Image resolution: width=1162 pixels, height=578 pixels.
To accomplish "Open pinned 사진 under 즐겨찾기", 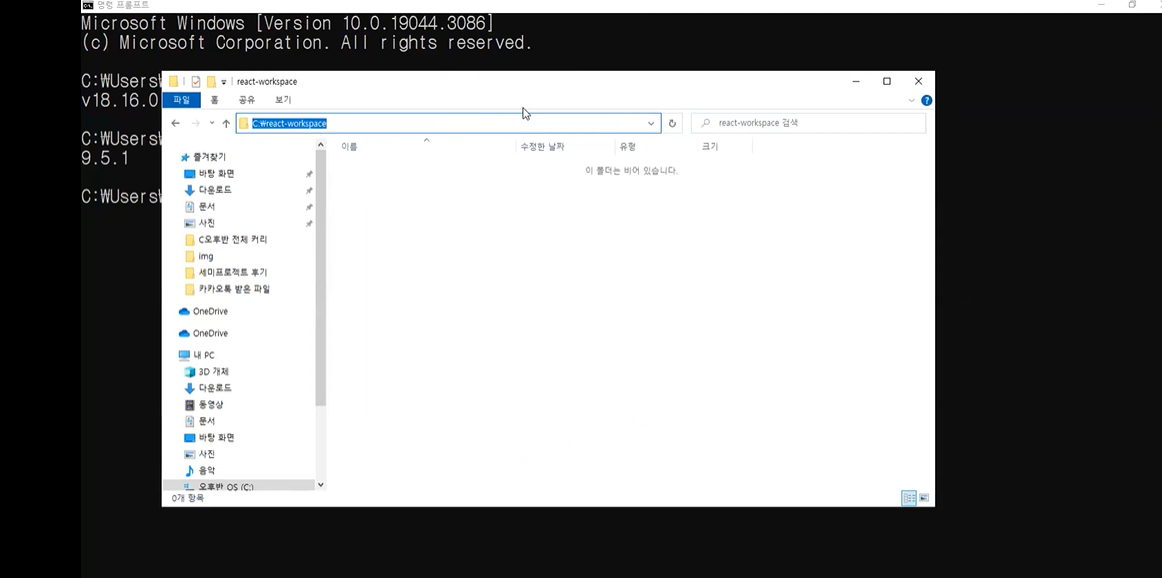I will coord(207,223).
